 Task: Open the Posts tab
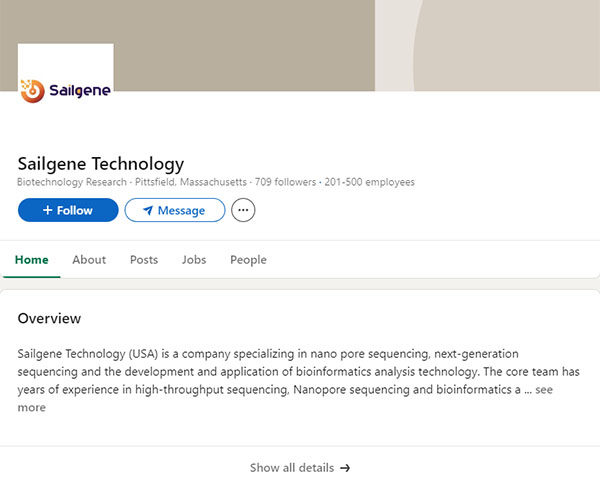(144, 260)
